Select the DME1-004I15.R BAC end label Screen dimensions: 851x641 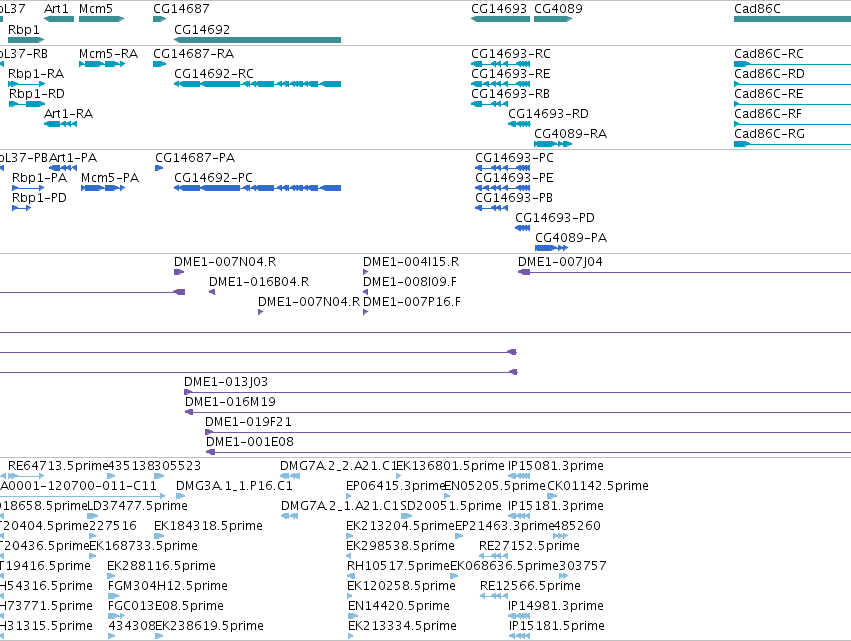[411, 262]
